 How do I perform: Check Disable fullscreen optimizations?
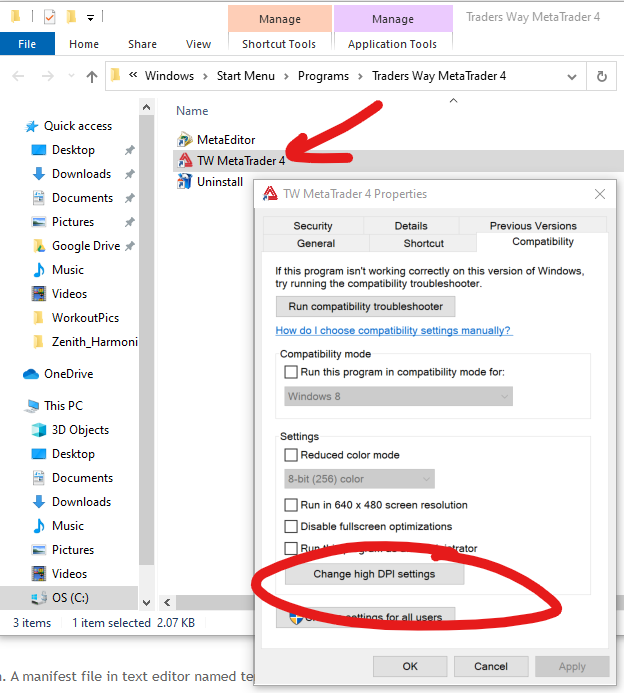(x=291, y=526)
